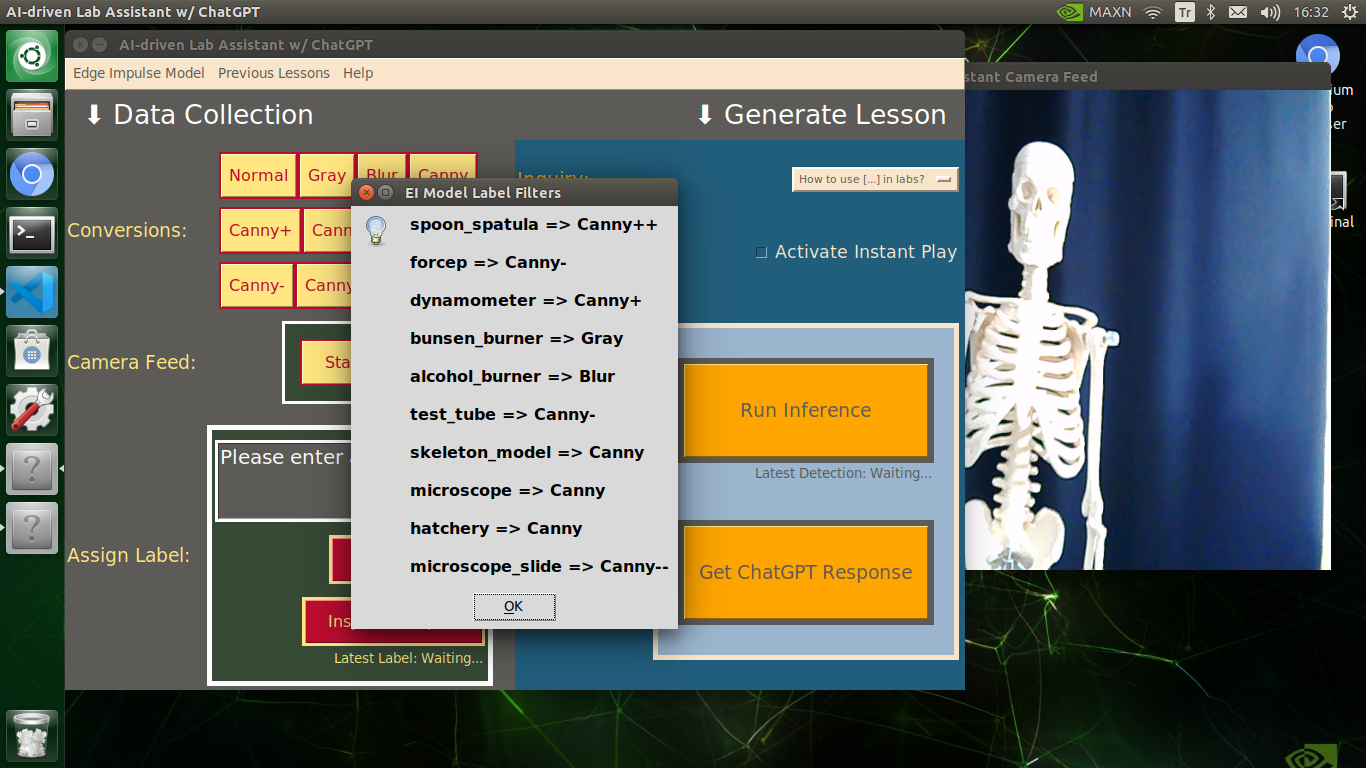Screen dimensions: 1366x768
Task: Launch Chromium browser from the dock
Action: (31, 174)
